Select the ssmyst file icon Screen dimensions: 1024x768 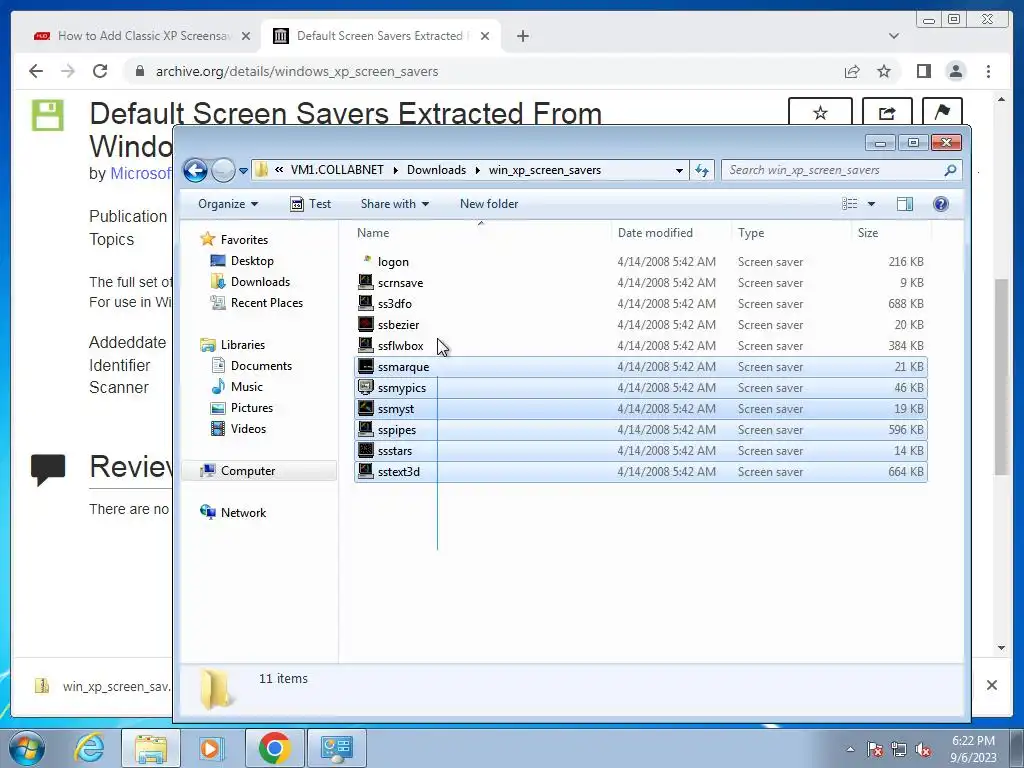[366, 409]
